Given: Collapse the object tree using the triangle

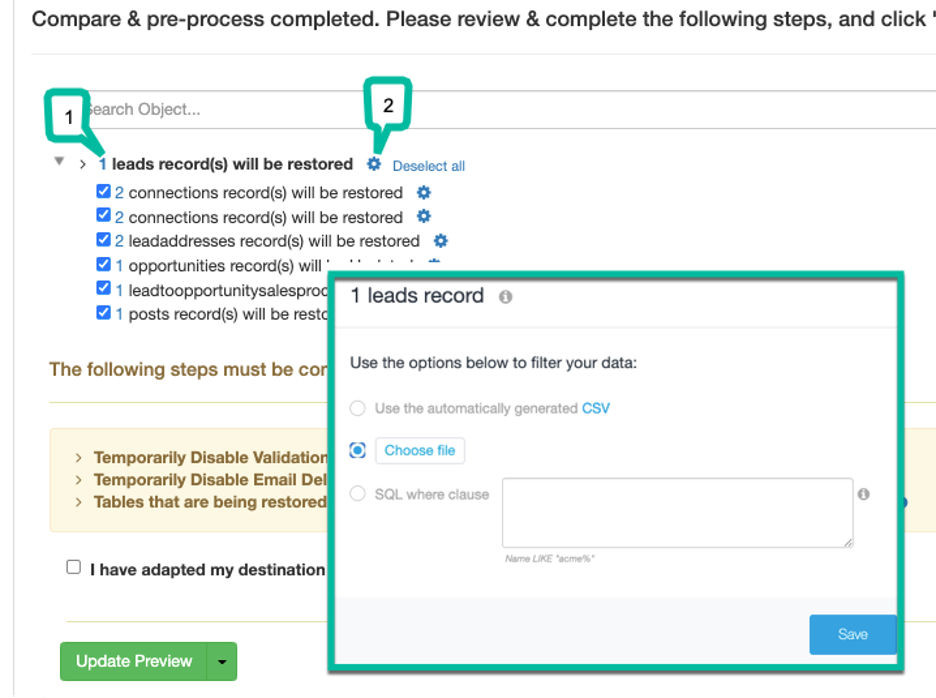Looking at the screenshot, I should [58, 160].
